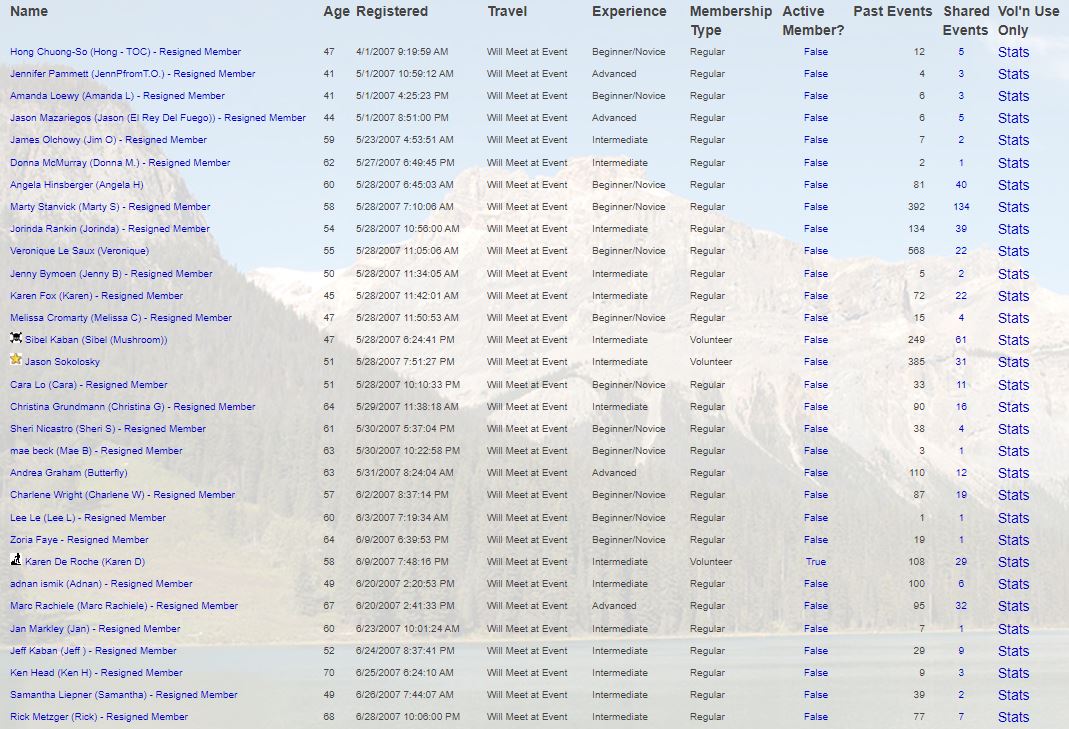Click the Past Events column header

point(892,12)
